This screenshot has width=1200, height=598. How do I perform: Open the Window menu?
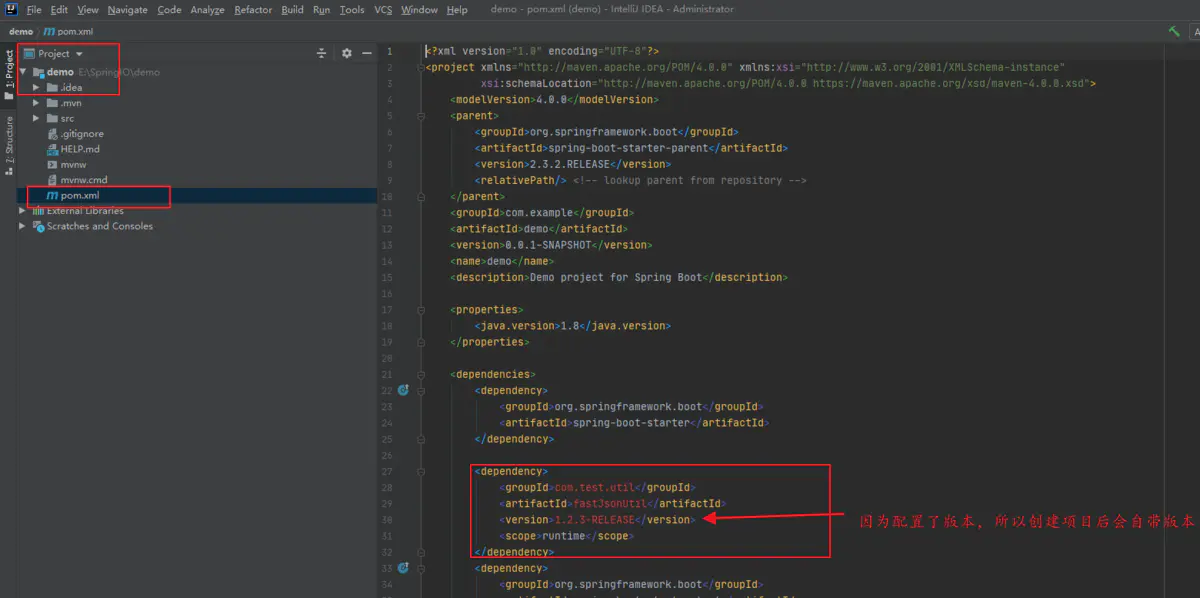(419, 10)
